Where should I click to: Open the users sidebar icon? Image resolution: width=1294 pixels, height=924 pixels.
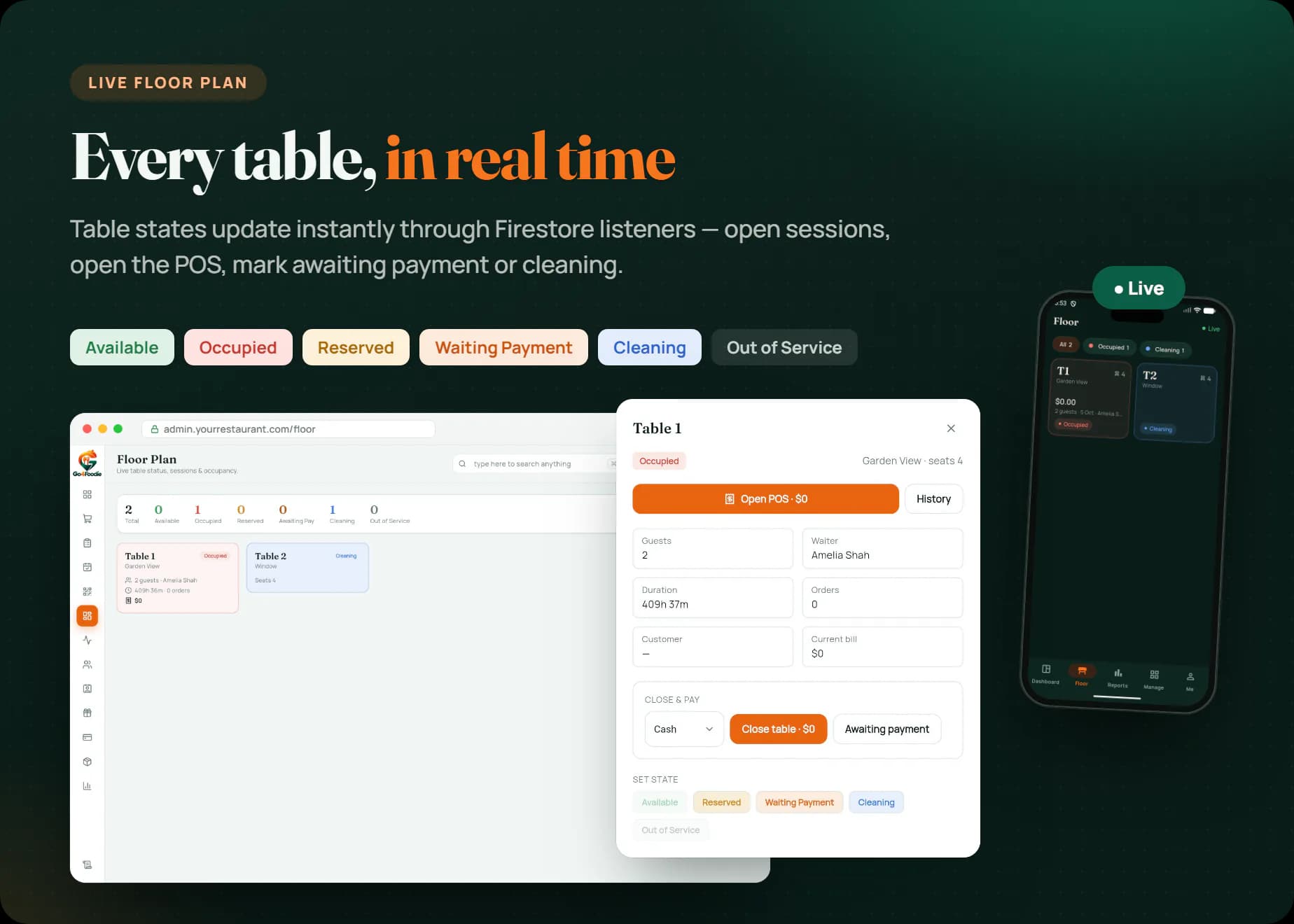pos(87,664)
